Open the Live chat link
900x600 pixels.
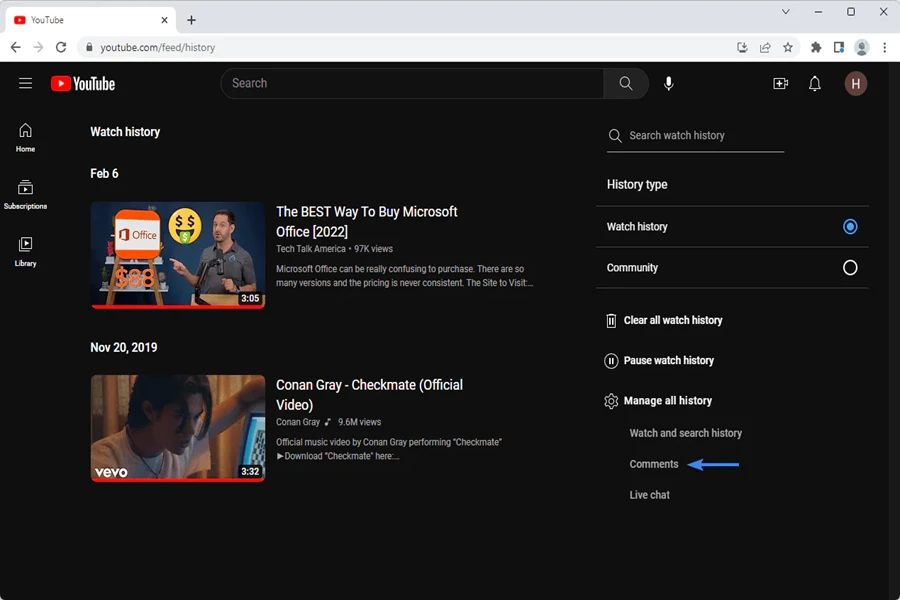pos(649,495)
